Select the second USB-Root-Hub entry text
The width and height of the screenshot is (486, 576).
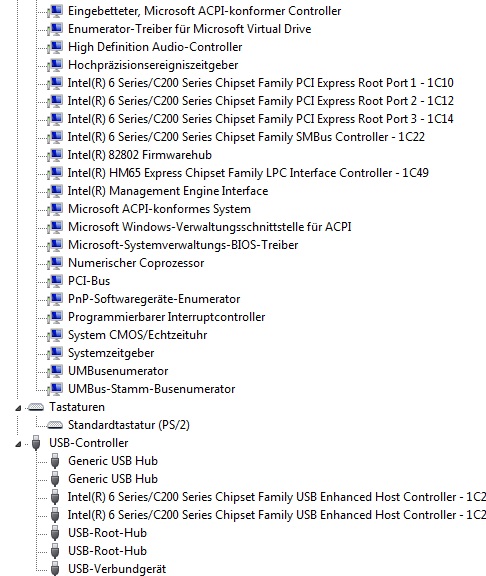click(108, 551)
